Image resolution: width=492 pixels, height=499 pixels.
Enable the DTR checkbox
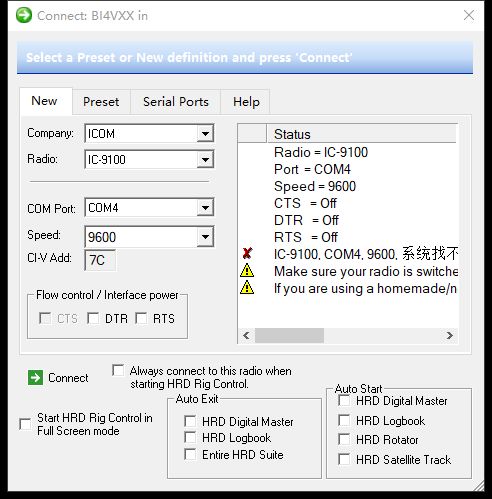pos(93,318)
